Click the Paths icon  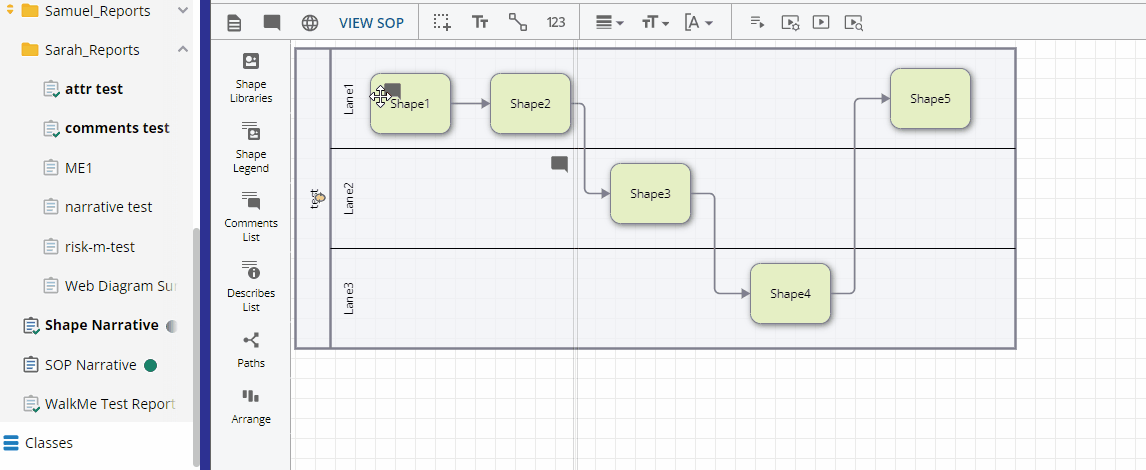tap(251, 349)
